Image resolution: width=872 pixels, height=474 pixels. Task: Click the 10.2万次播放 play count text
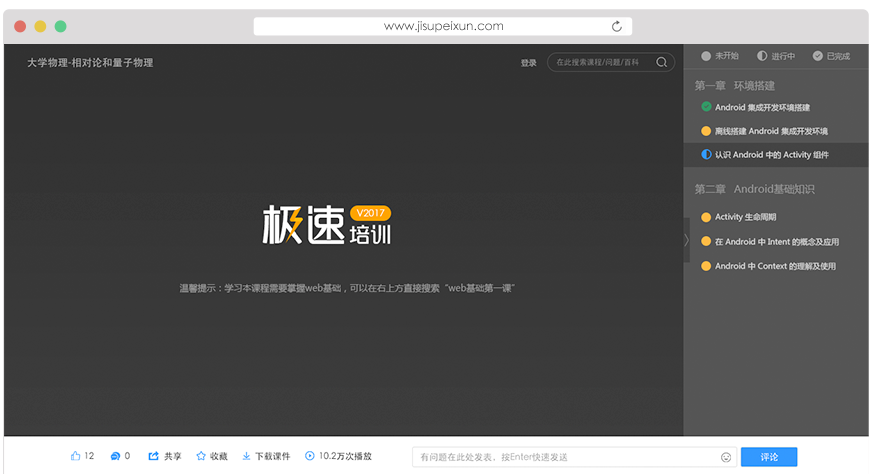coord(345,456)
